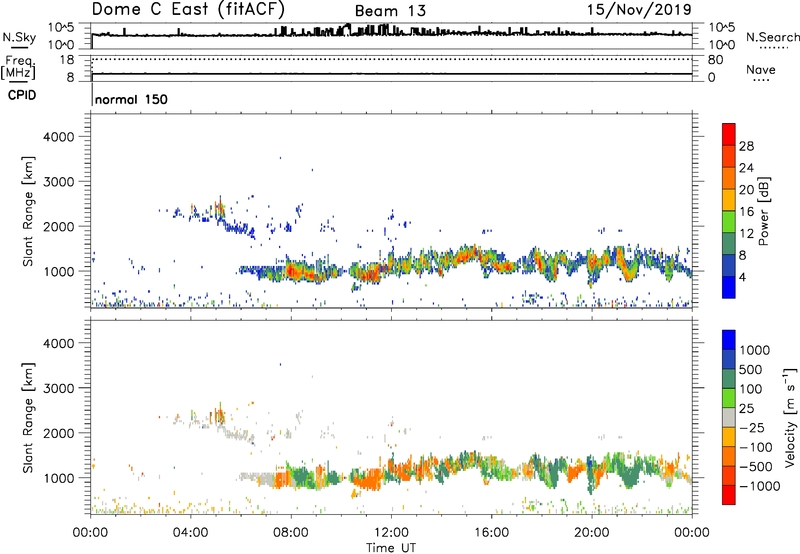Click the '16:00' time axis tick label
Screen dimensions: 800x554
pyautogui.click(x=491, y=533)
